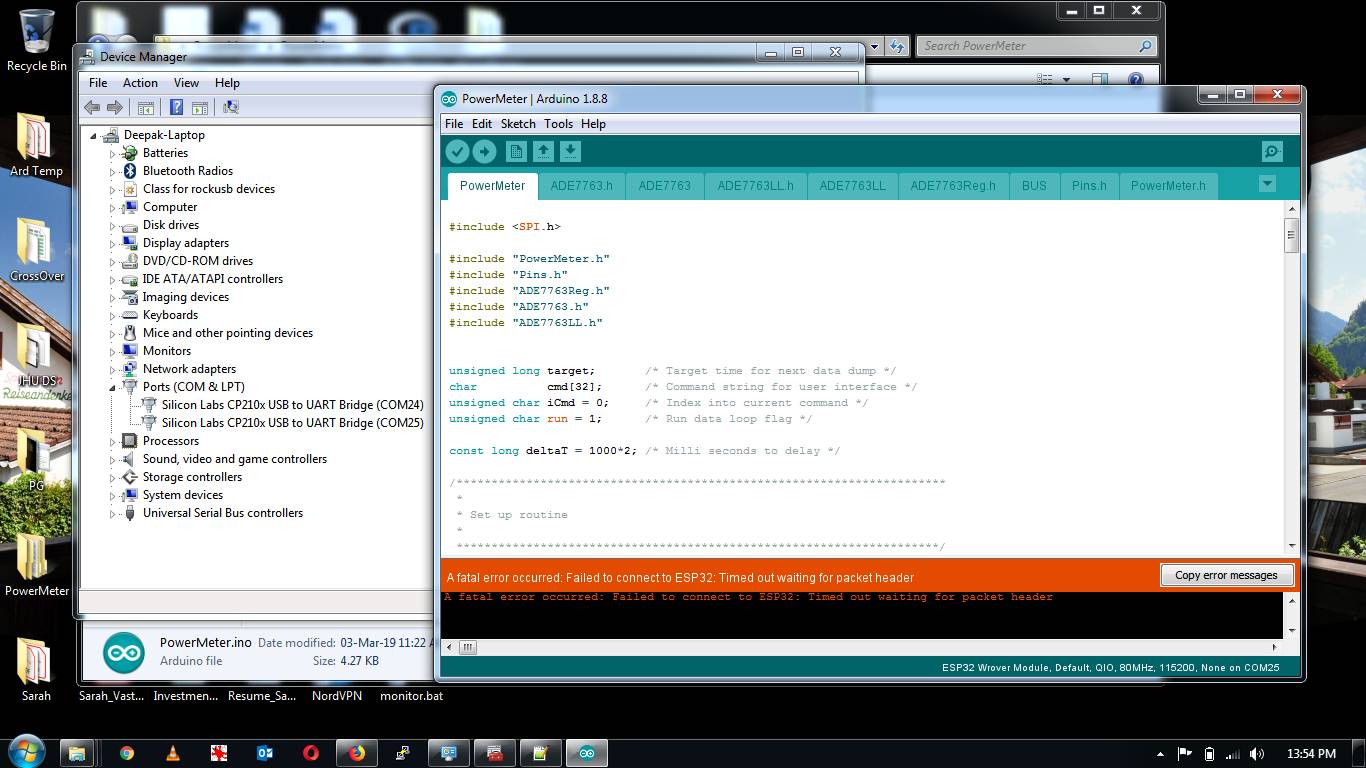Select the Imaging devices entry
This screenshot has height=768, width=1366.
185,297
